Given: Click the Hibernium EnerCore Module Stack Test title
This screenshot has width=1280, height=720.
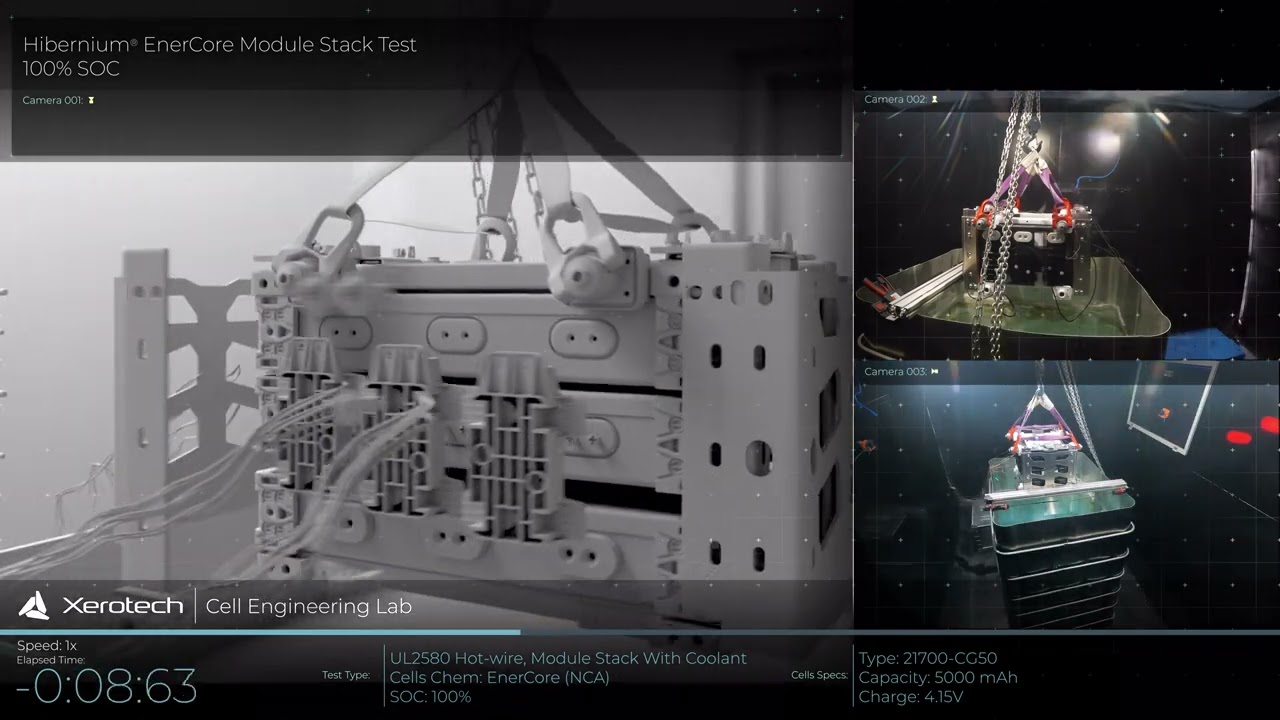Looking at the screenshot, I should (x=220, y=45).
